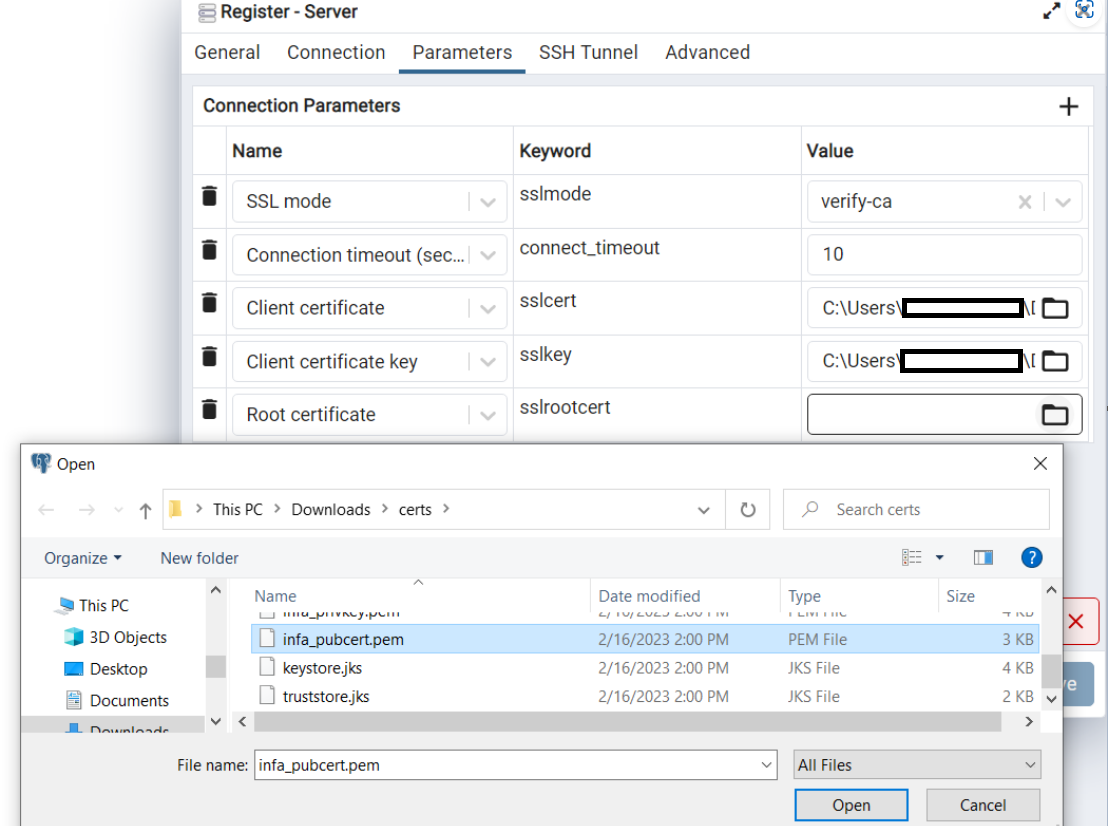Open the Client certificate key dropdown
1108x826 pixels.
click(488, 362)
